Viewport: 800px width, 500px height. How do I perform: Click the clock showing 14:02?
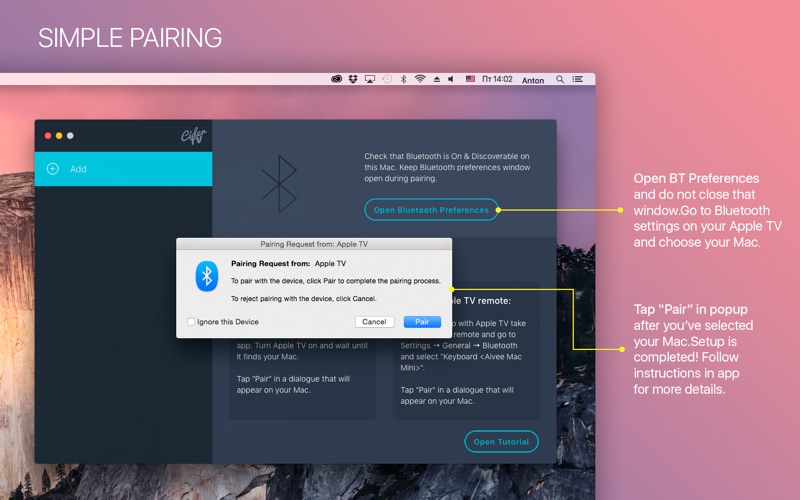coord(497,79)
